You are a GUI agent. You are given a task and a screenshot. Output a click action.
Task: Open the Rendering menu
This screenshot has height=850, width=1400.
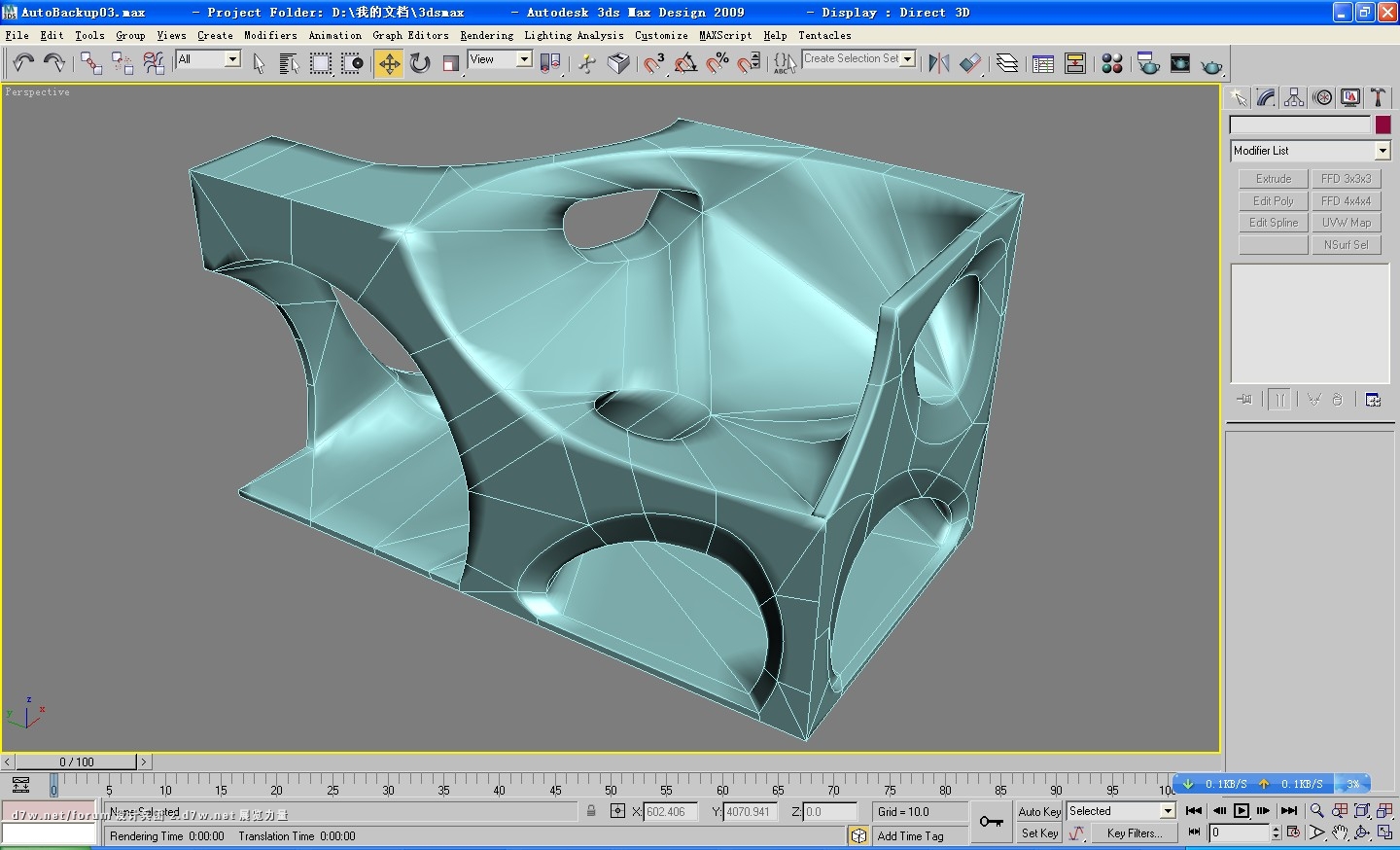tap(486, 35)
